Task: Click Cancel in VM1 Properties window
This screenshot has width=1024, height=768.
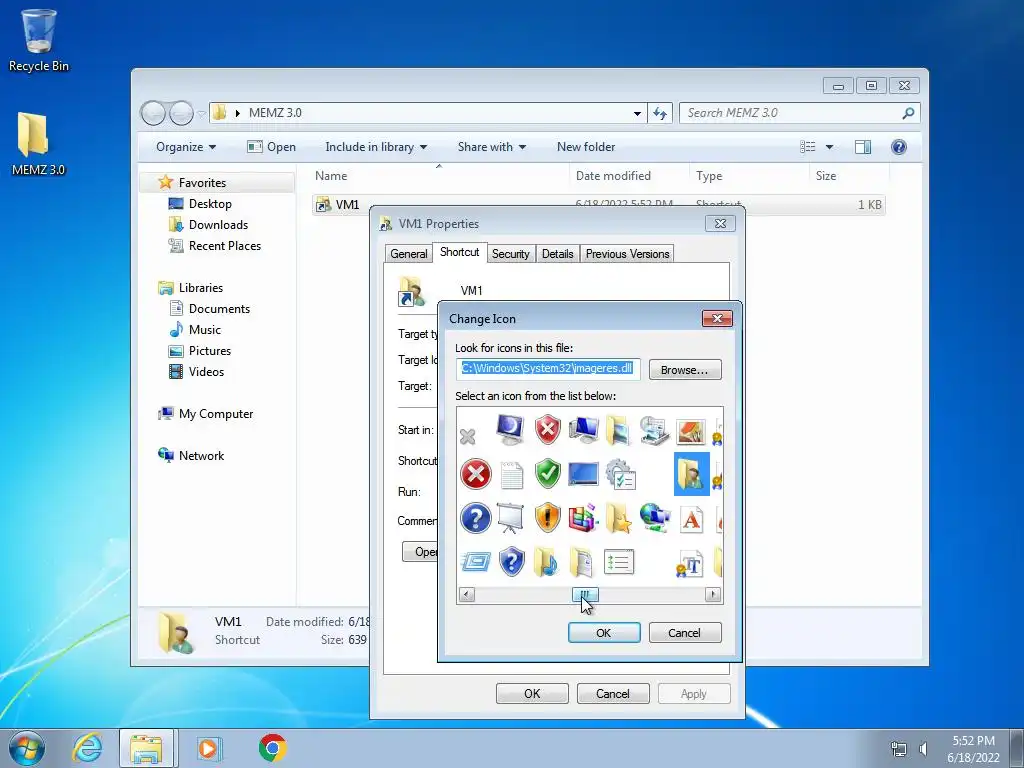Action: click(613, 694)
